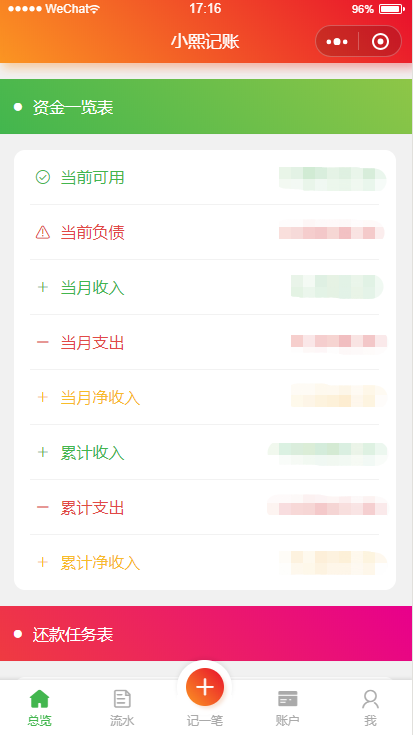Tap the mini-program close target icon

click(x=380, y=42)
